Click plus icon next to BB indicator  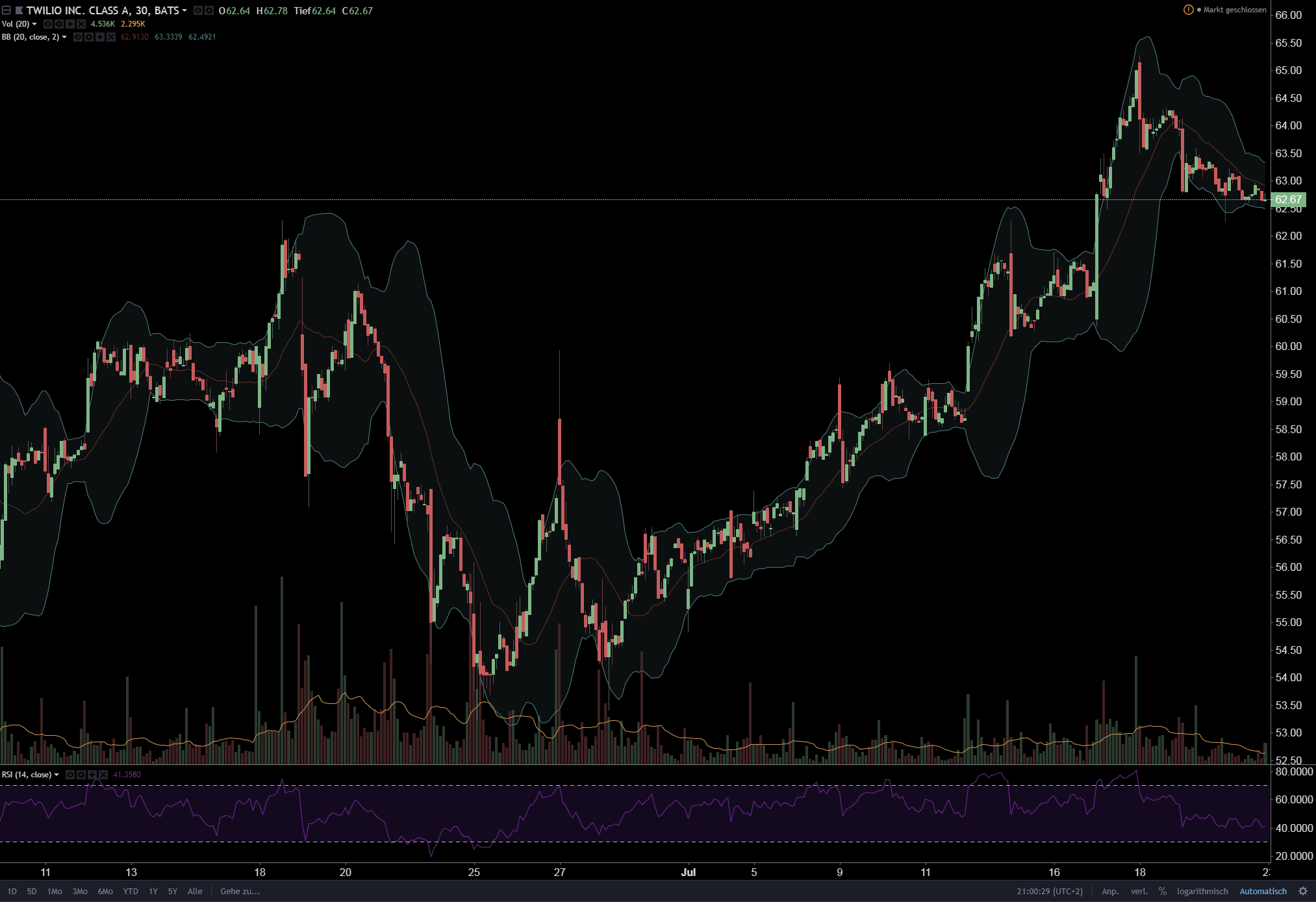point(100,37)
